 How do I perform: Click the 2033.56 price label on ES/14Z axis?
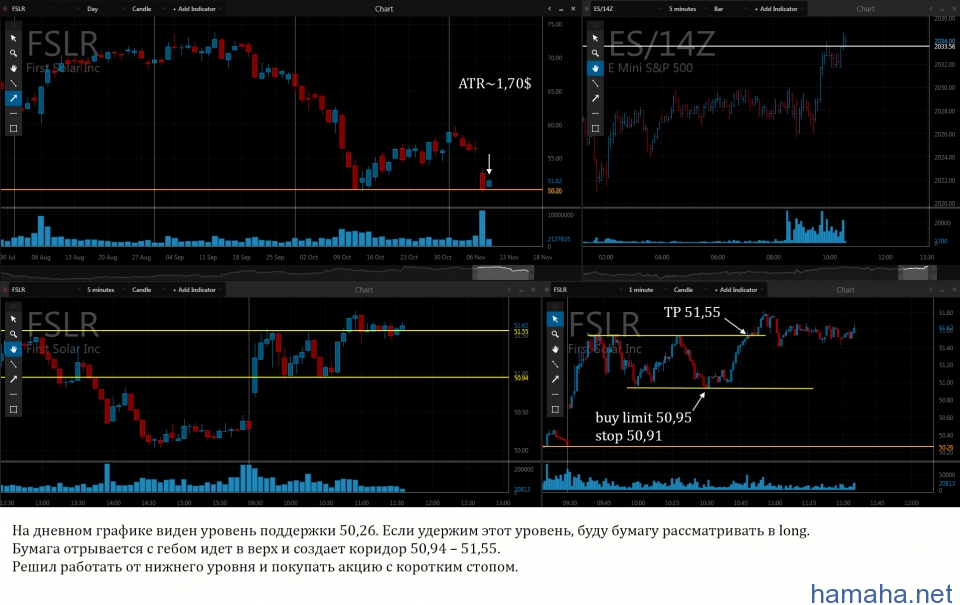[945, 47]
